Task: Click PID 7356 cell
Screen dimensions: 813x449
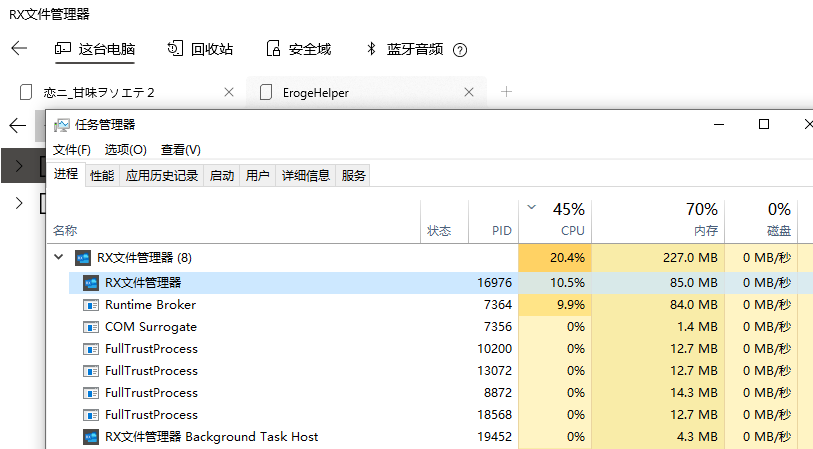Action: tap(498, 327)
